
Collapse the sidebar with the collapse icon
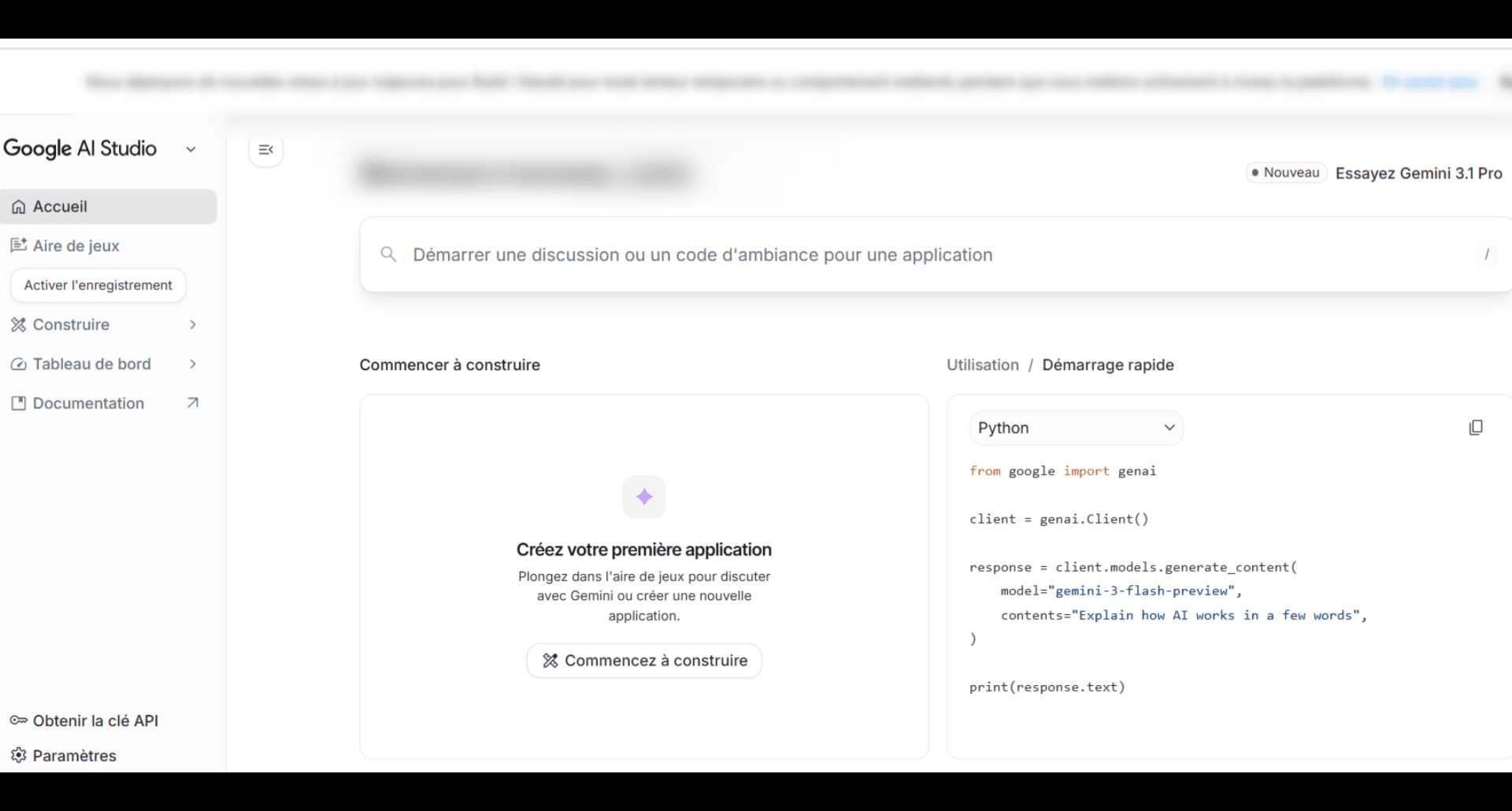pyautogui.click(x=265, y=150)
